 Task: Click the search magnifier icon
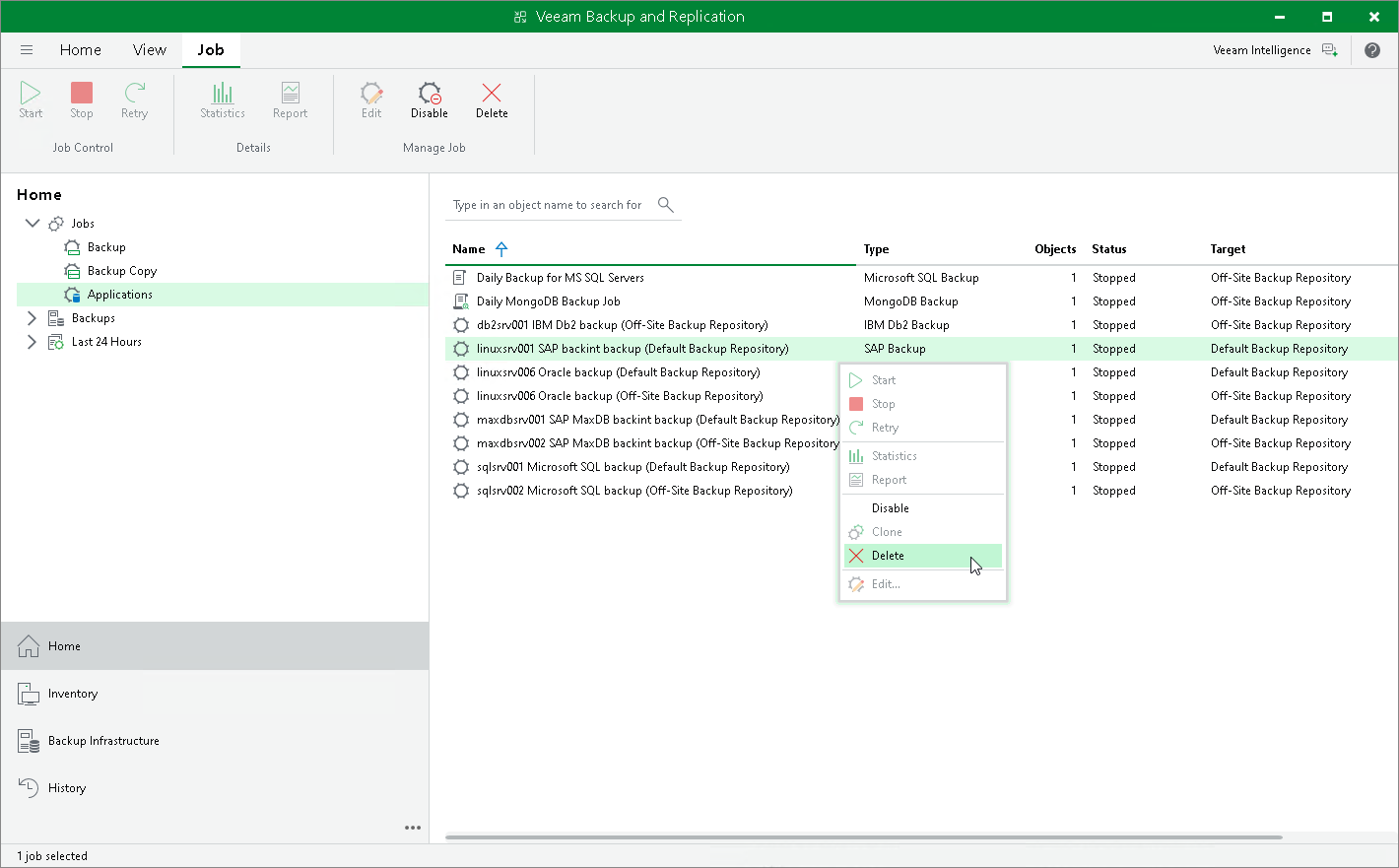tap(666, 205)
